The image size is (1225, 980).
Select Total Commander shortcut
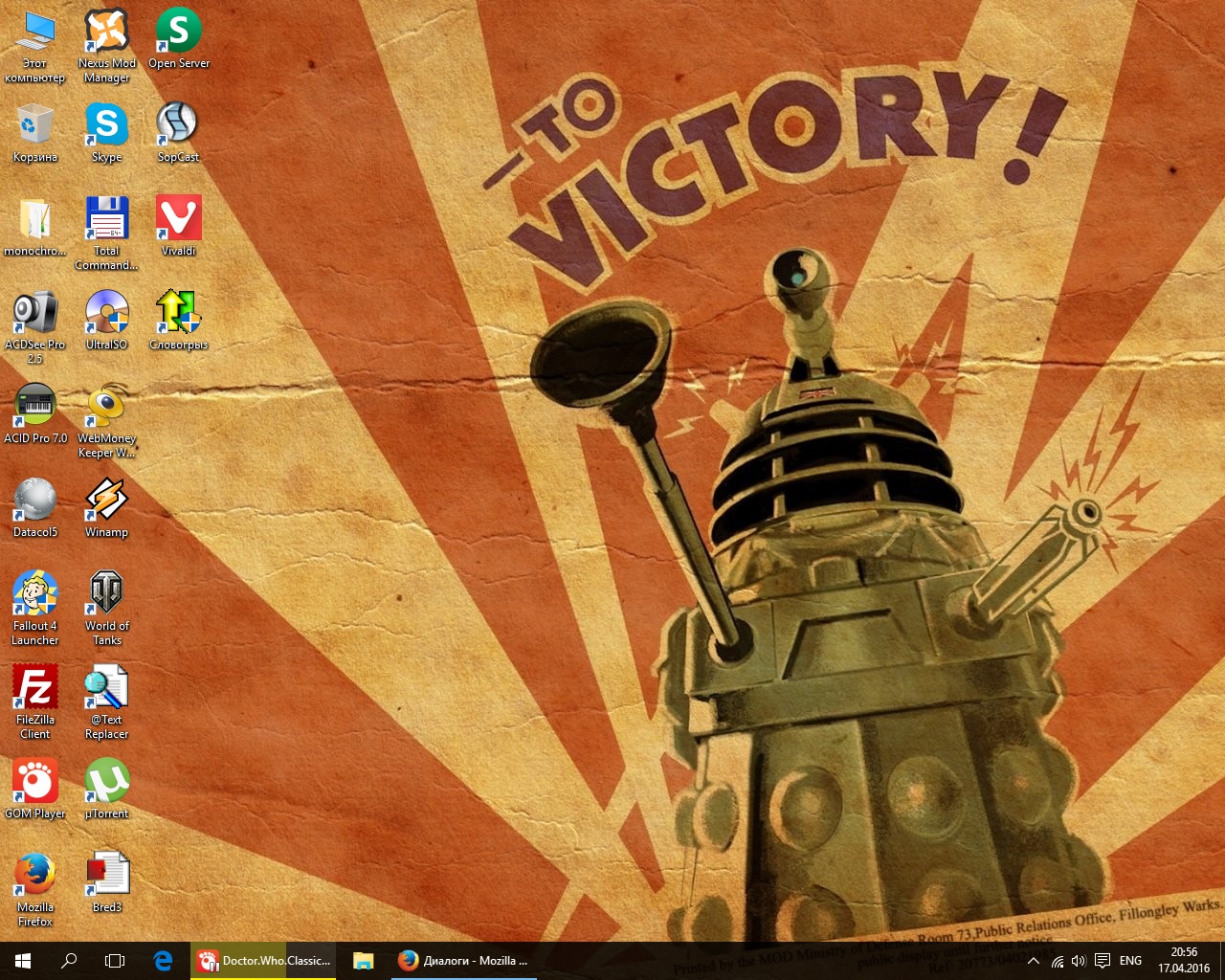107,234
